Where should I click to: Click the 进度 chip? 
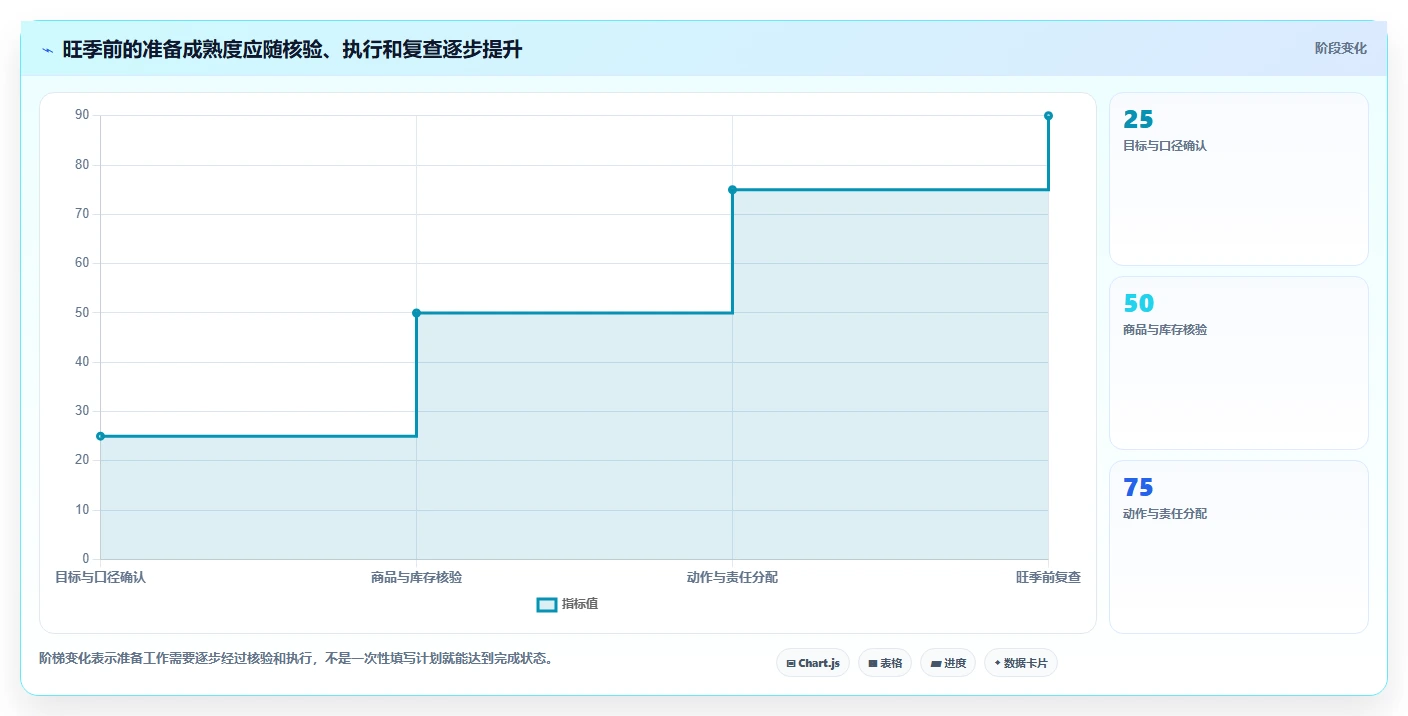tap(948, 663)
